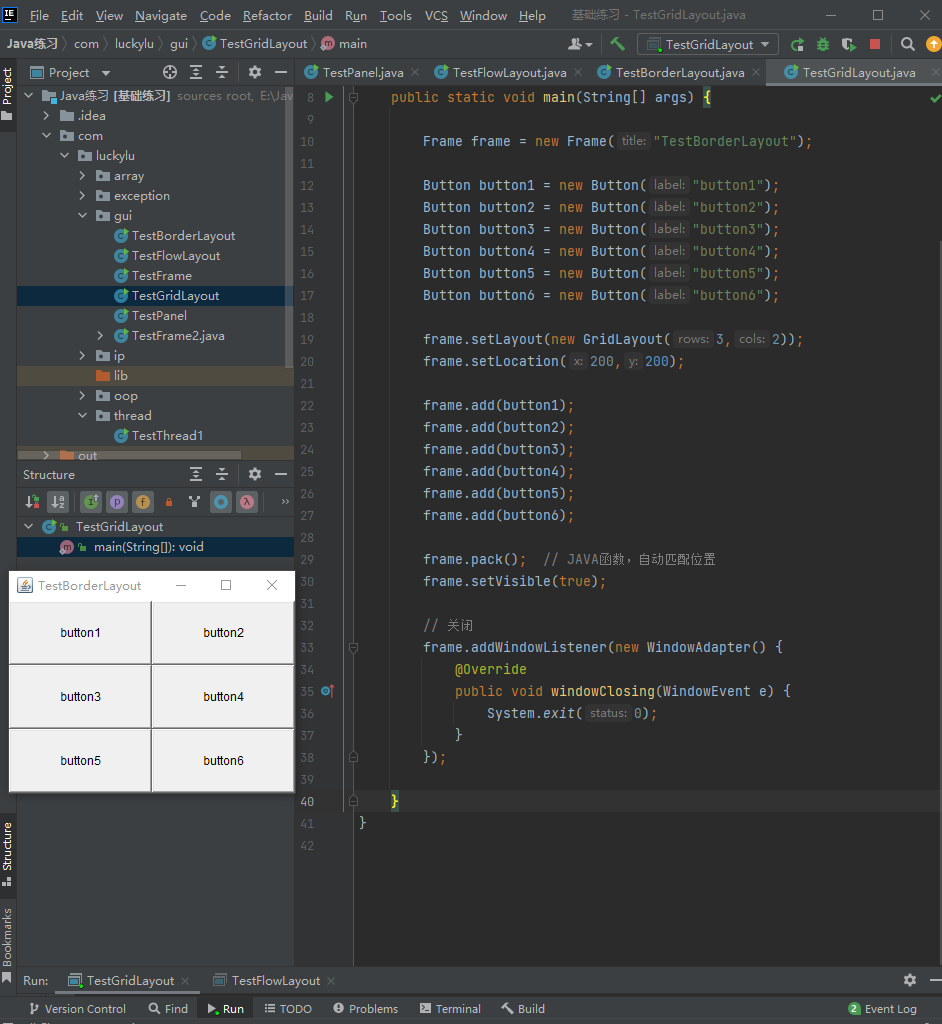The width and height of the screenshot is (942, 1024).
Task: Click the green Debug bug icon
Action: click(822, 44)
